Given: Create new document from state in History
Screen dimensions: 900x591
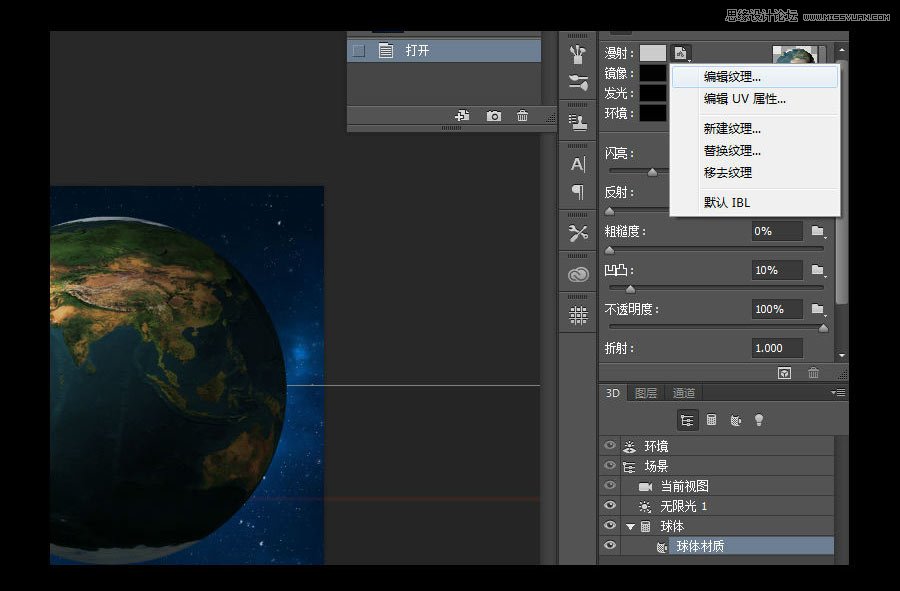Looking at the screenshot, I should click(x=462, y=116).
